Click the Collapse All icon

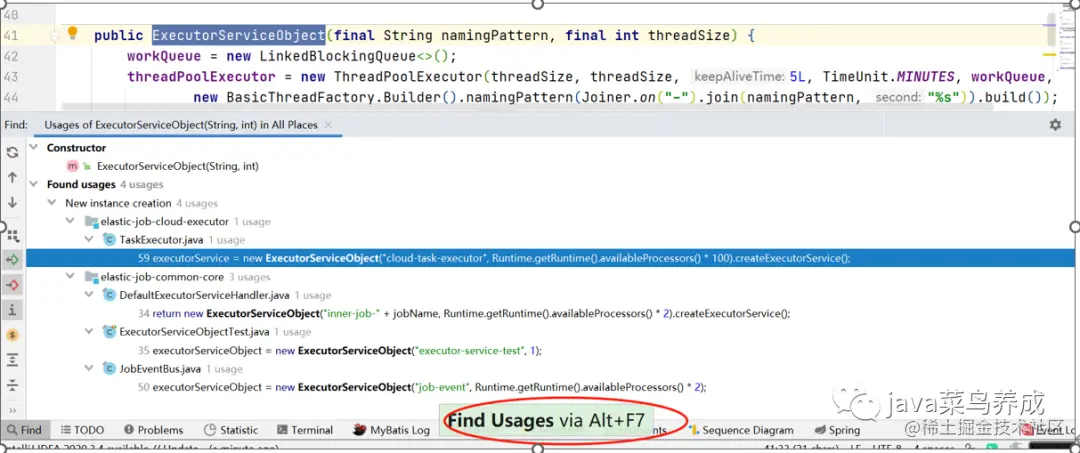(12, 385)
